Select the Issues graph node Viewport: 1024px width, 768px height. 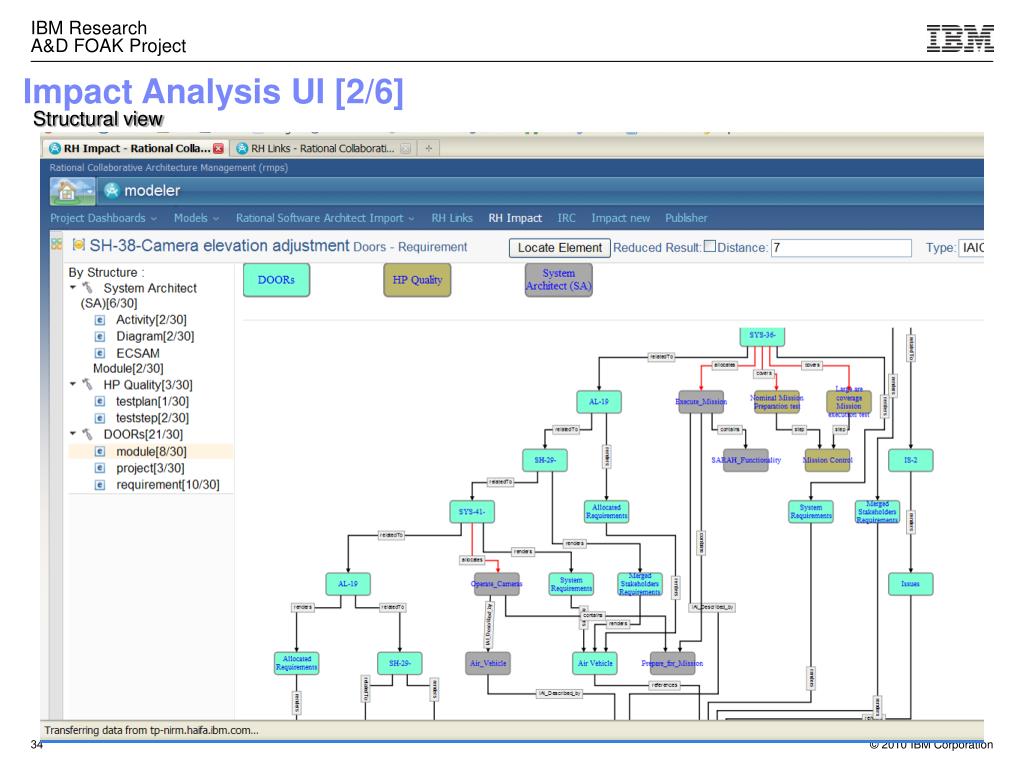[910, 584]
